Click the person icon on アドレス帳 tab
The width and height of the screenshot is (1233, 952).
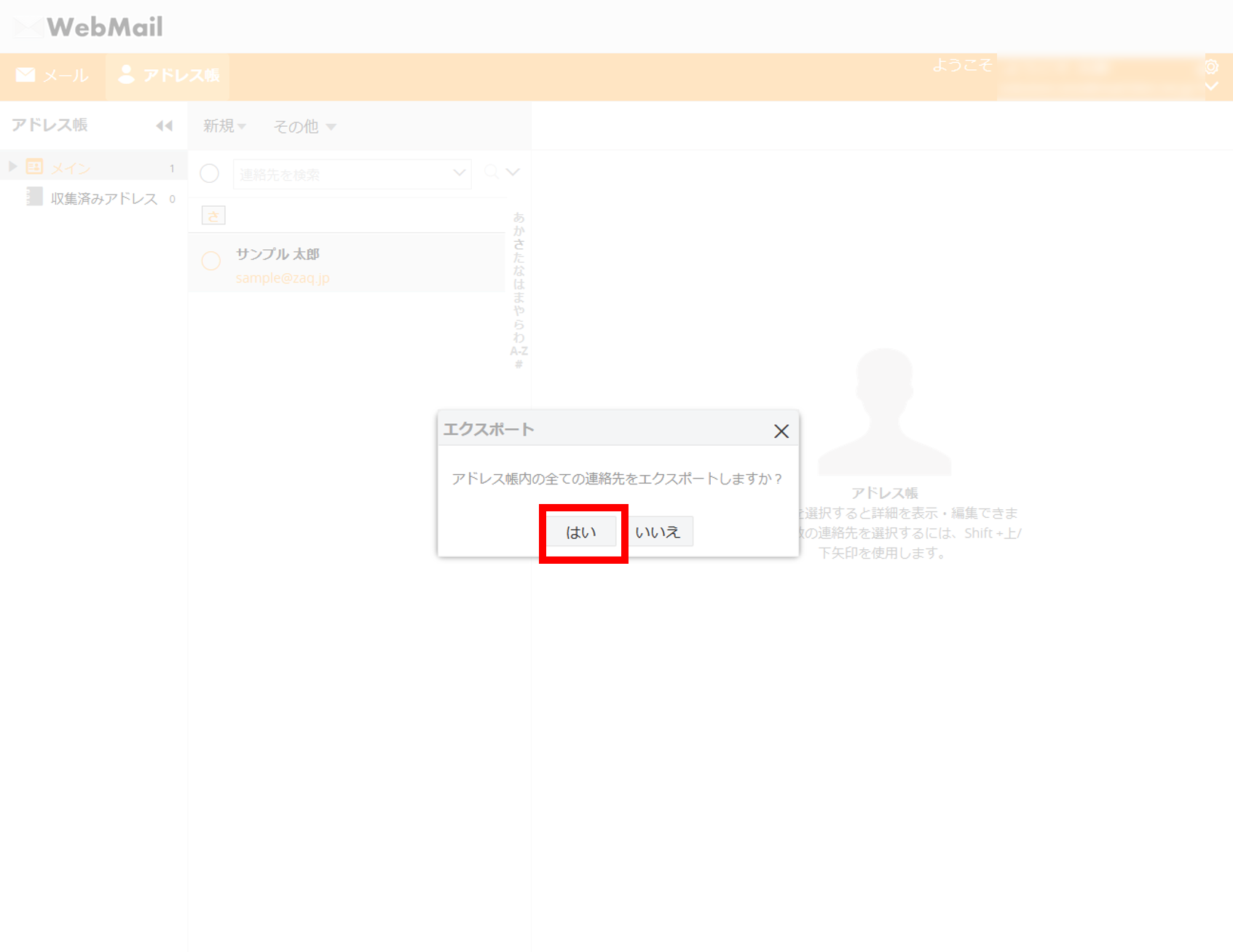tap(126, 74)
